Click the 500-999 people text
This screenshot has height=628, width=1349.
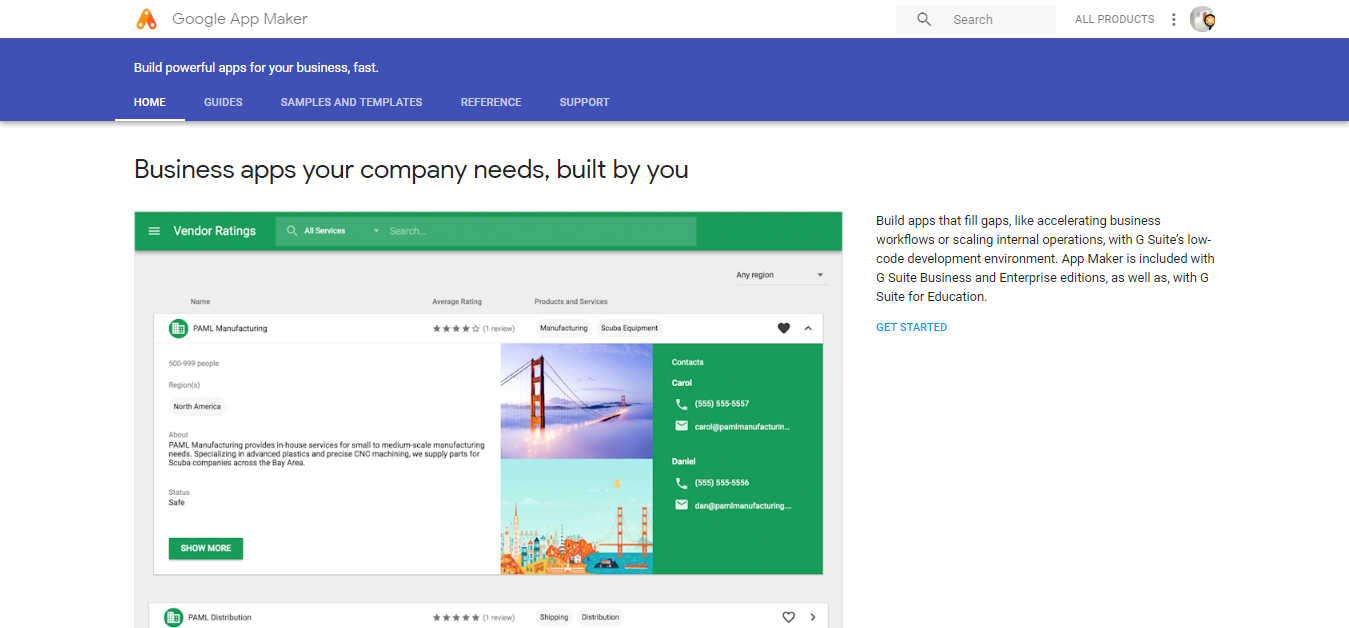click(x=194, y=364)
